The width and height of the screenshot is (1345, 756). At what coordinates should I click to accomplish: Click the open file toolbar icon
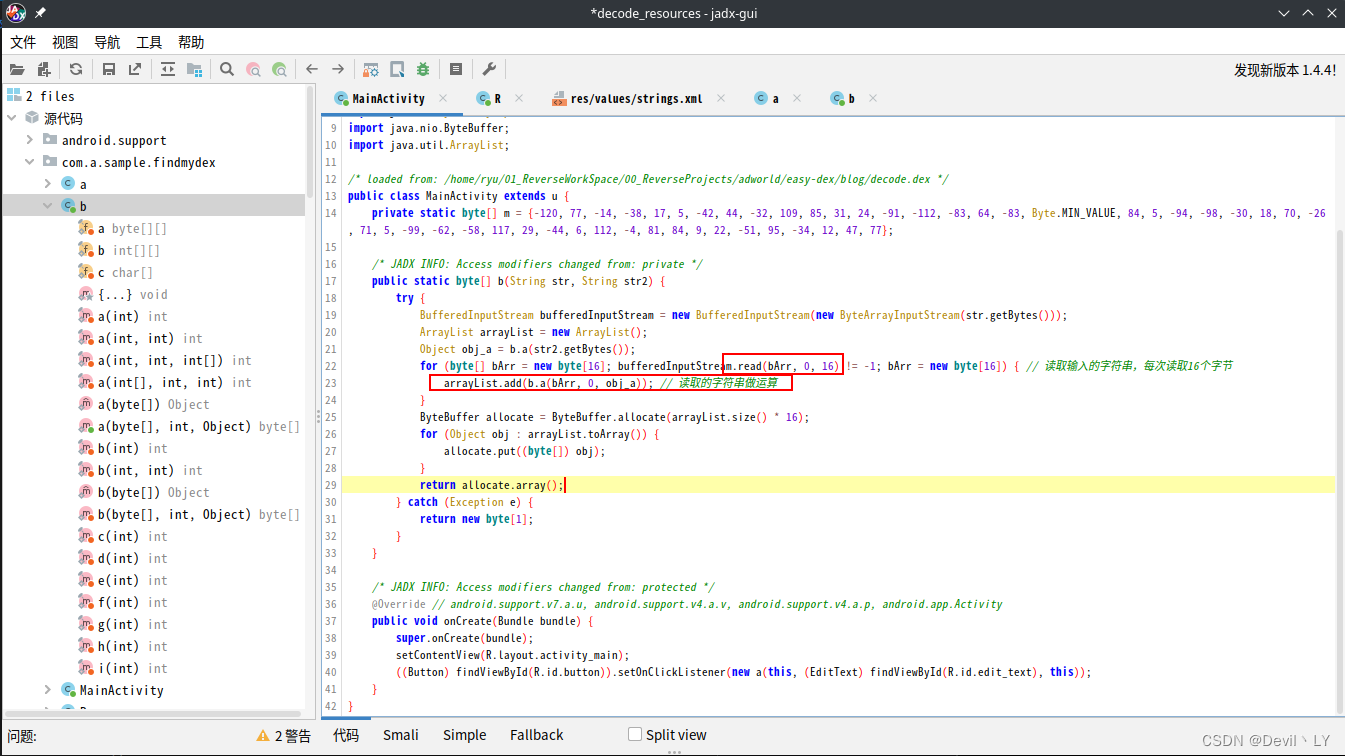point(17,69)
